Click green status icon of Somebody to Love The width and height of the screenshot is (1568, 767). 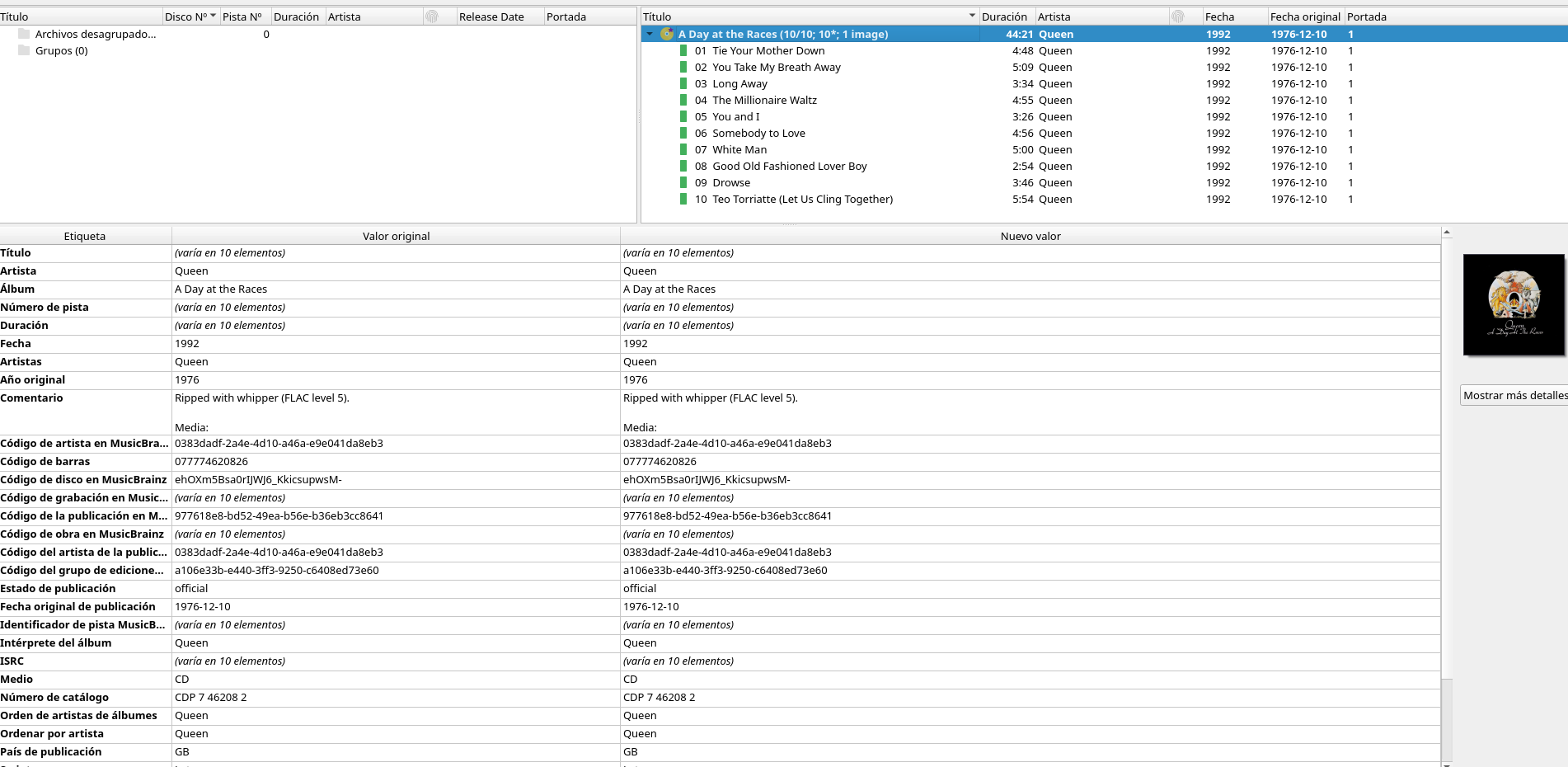pyautogui.click(x=683, y=133)
